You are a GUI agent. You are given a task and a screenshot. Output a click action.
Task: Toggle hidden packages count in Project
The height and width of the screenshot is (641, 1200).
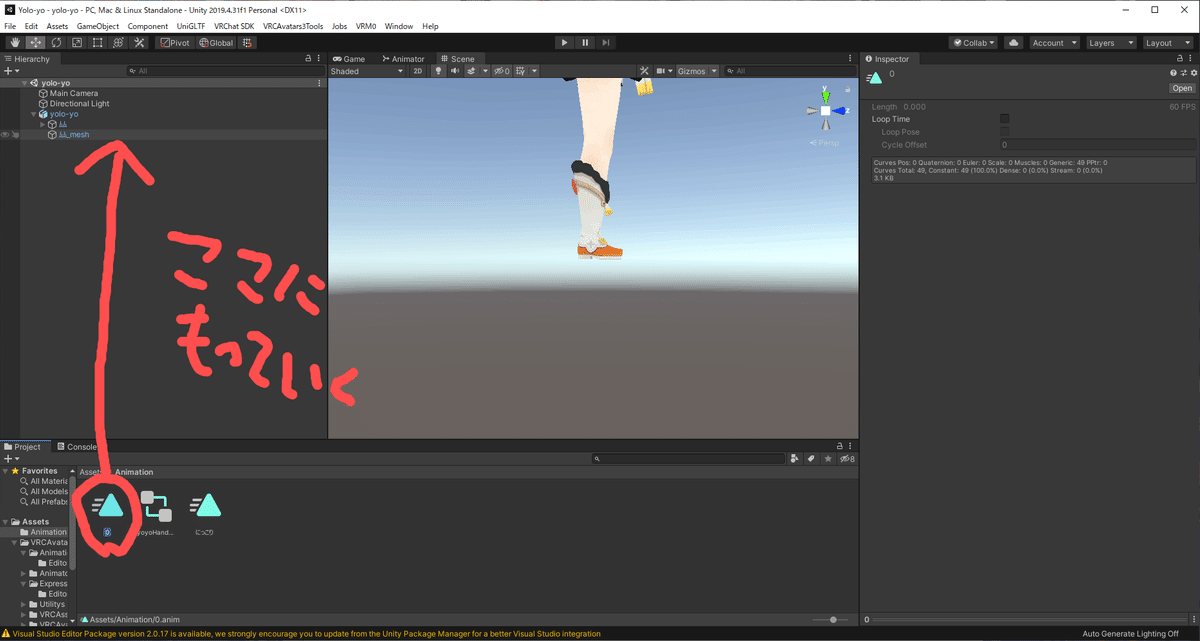pyautogui.click(x=847, y=459)
